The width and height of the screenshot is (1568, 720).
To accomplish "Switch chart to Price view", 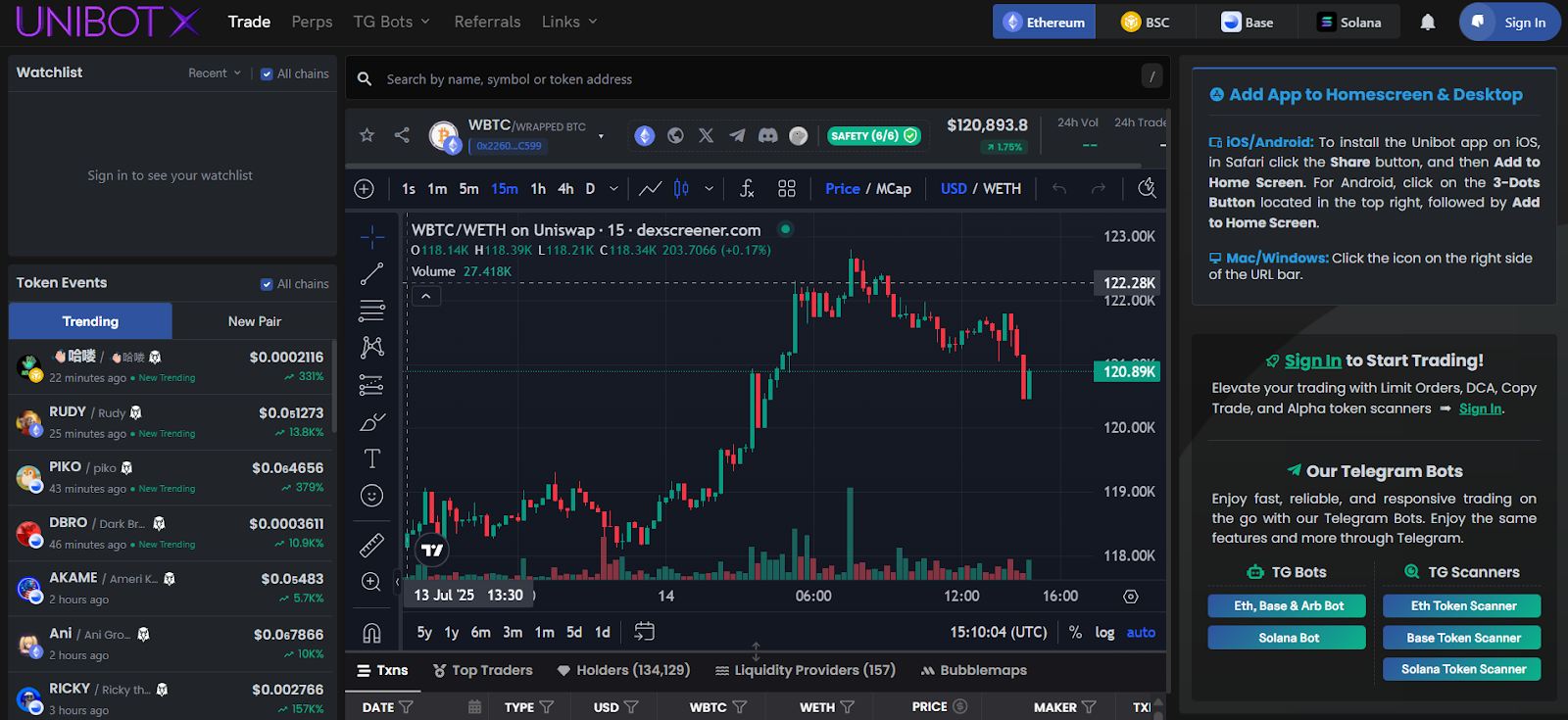I will 843,188.
